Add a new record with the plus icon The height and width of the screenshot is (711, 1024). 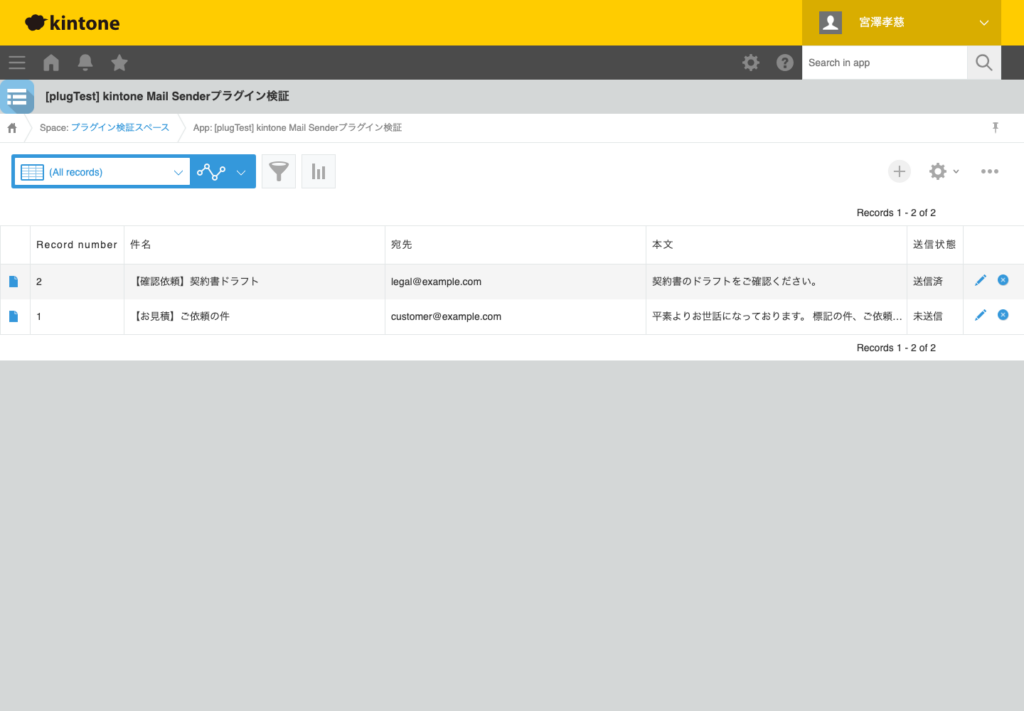pyautogui.click(x=899, y=171)
